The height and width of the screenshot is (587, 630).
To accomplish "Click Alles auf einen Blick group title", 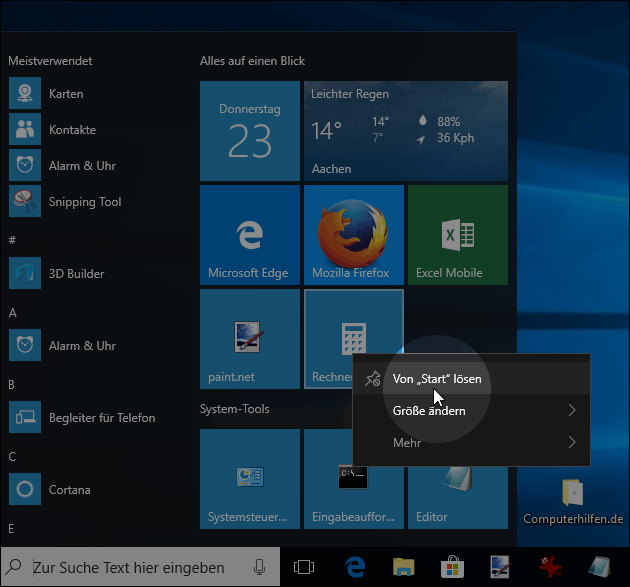I will pos(252,61).
